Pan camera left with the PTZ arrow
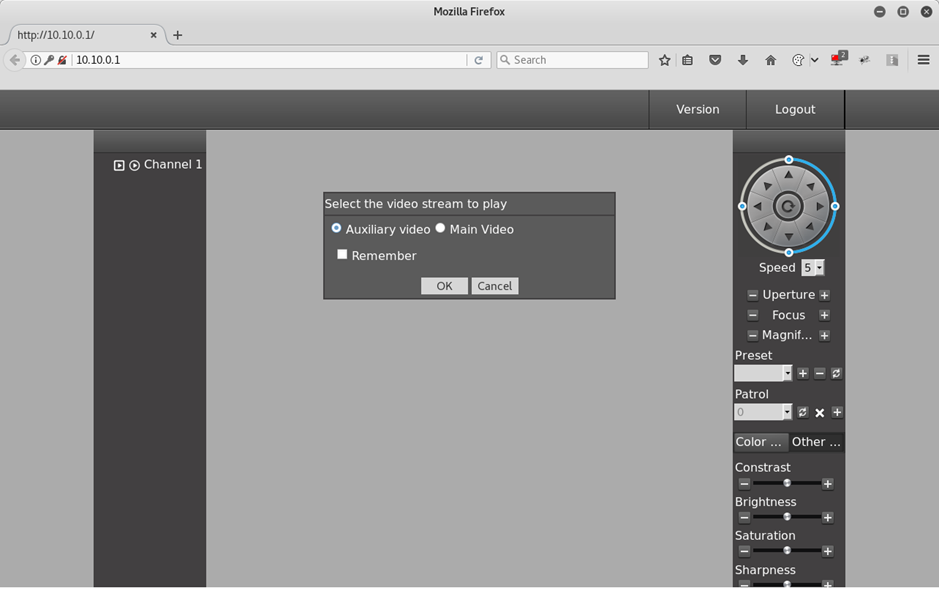This screenshot has width=939, height=599. click(x=758, y=206)
